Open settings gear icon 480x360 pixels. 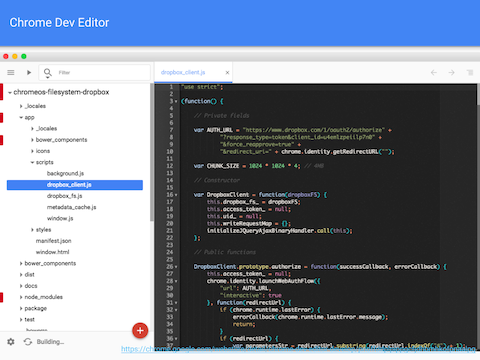point(11,342)
